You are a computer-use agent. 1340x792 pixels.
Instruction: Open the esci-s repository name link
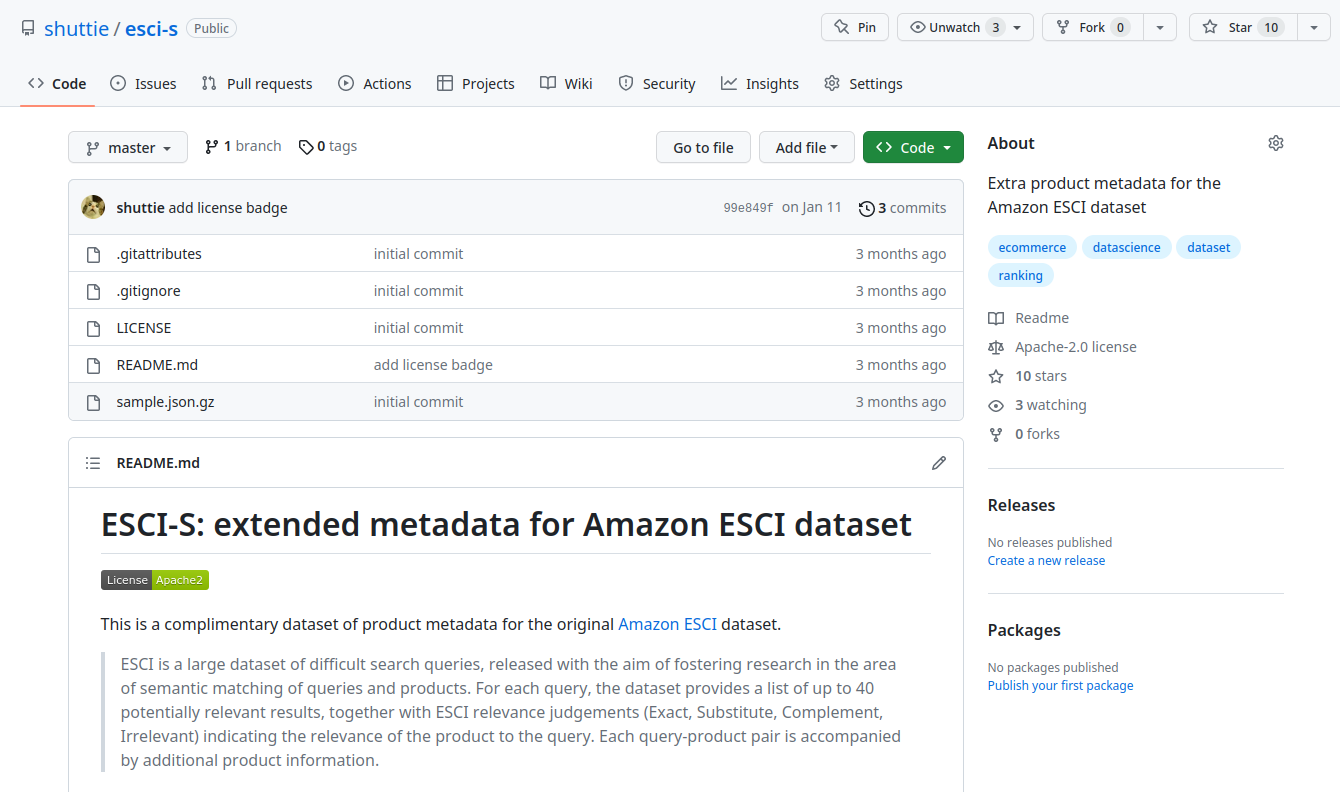pos(151,28)
